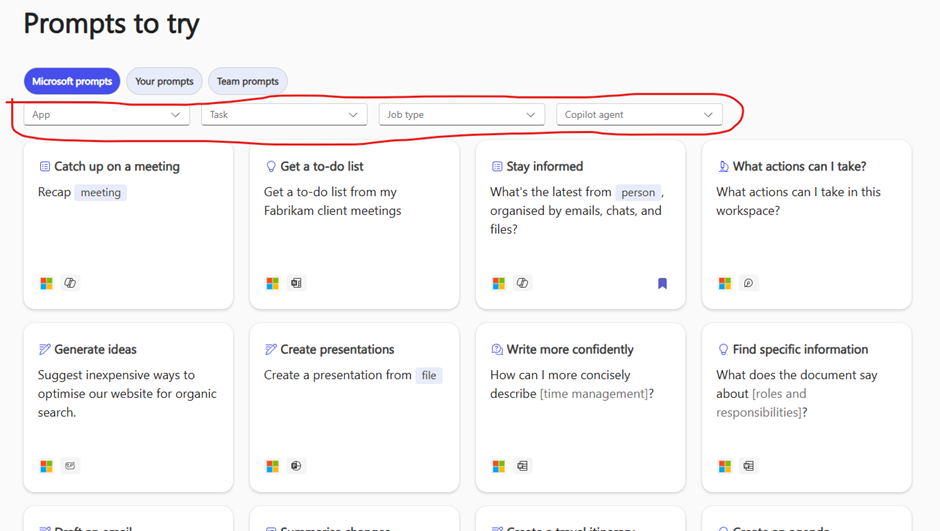Viewport: 940px width, 531px height.
Task: Open the Generate ideas prompt card
Action: pyautogui.click(x=128, y=408)
